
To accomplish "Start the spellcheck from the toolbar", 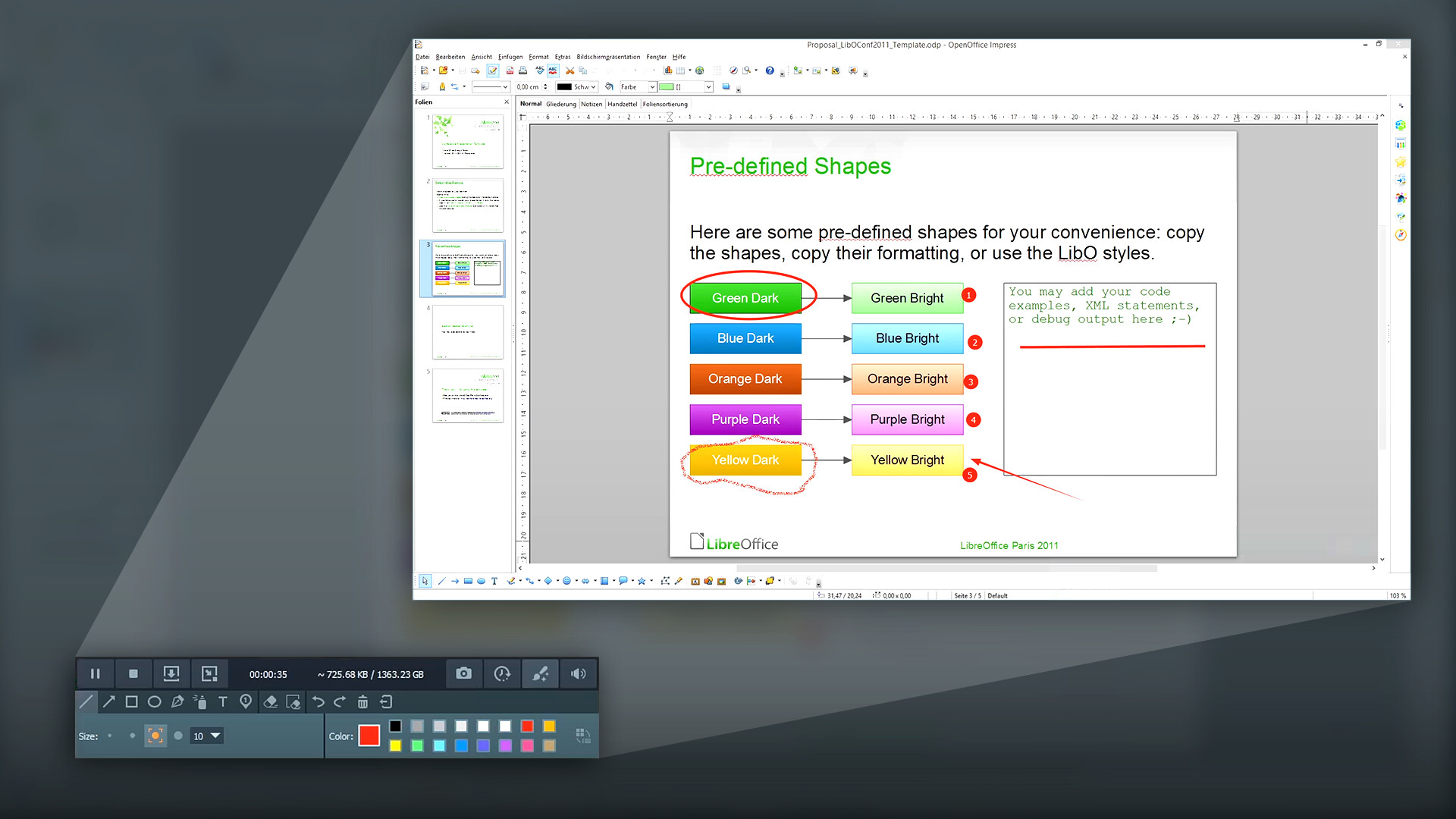I will (x=540, y=71).
